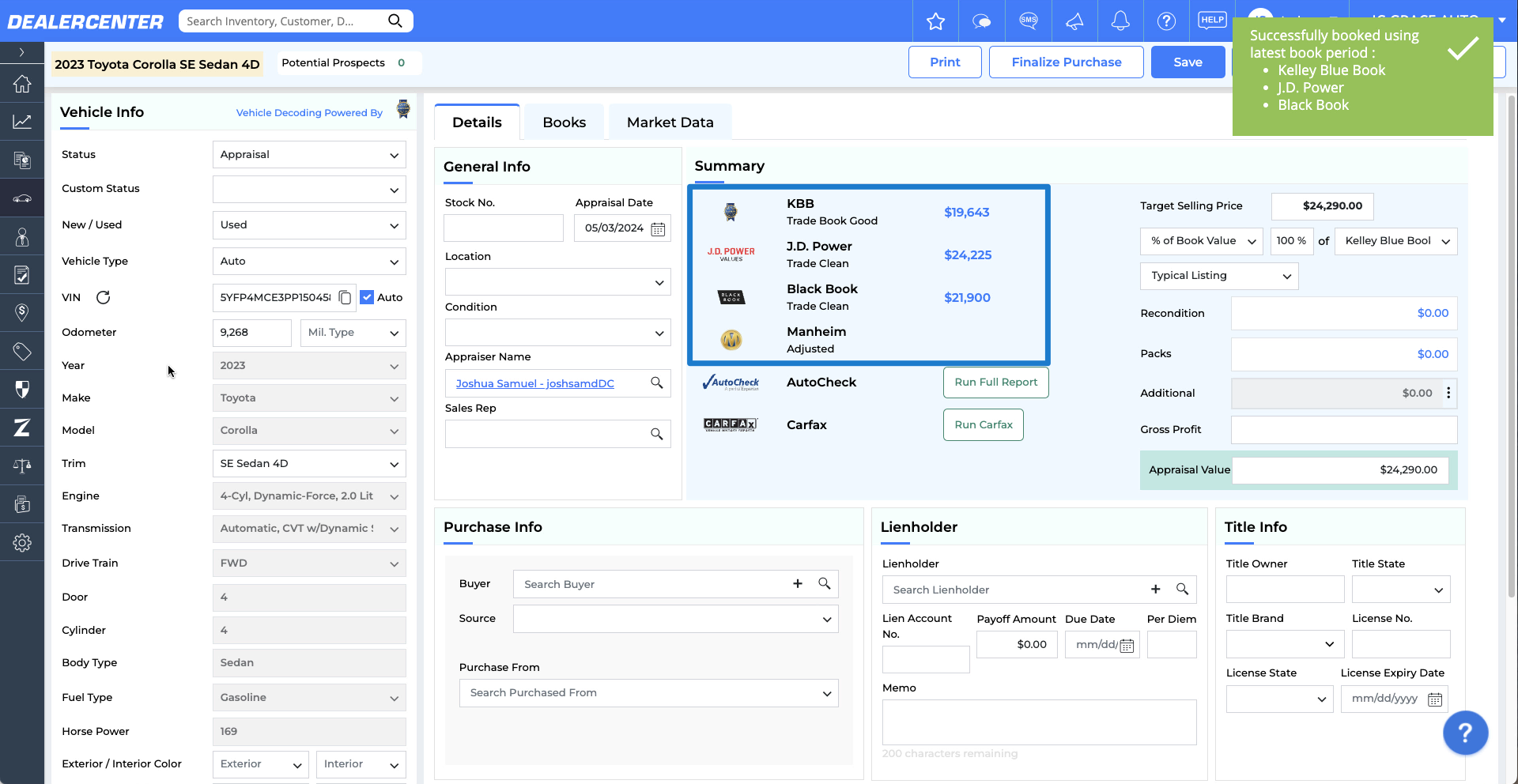The image size is (1518, 784).
Task: Click the Finalize Purchase button
Action: [1066, 62]
